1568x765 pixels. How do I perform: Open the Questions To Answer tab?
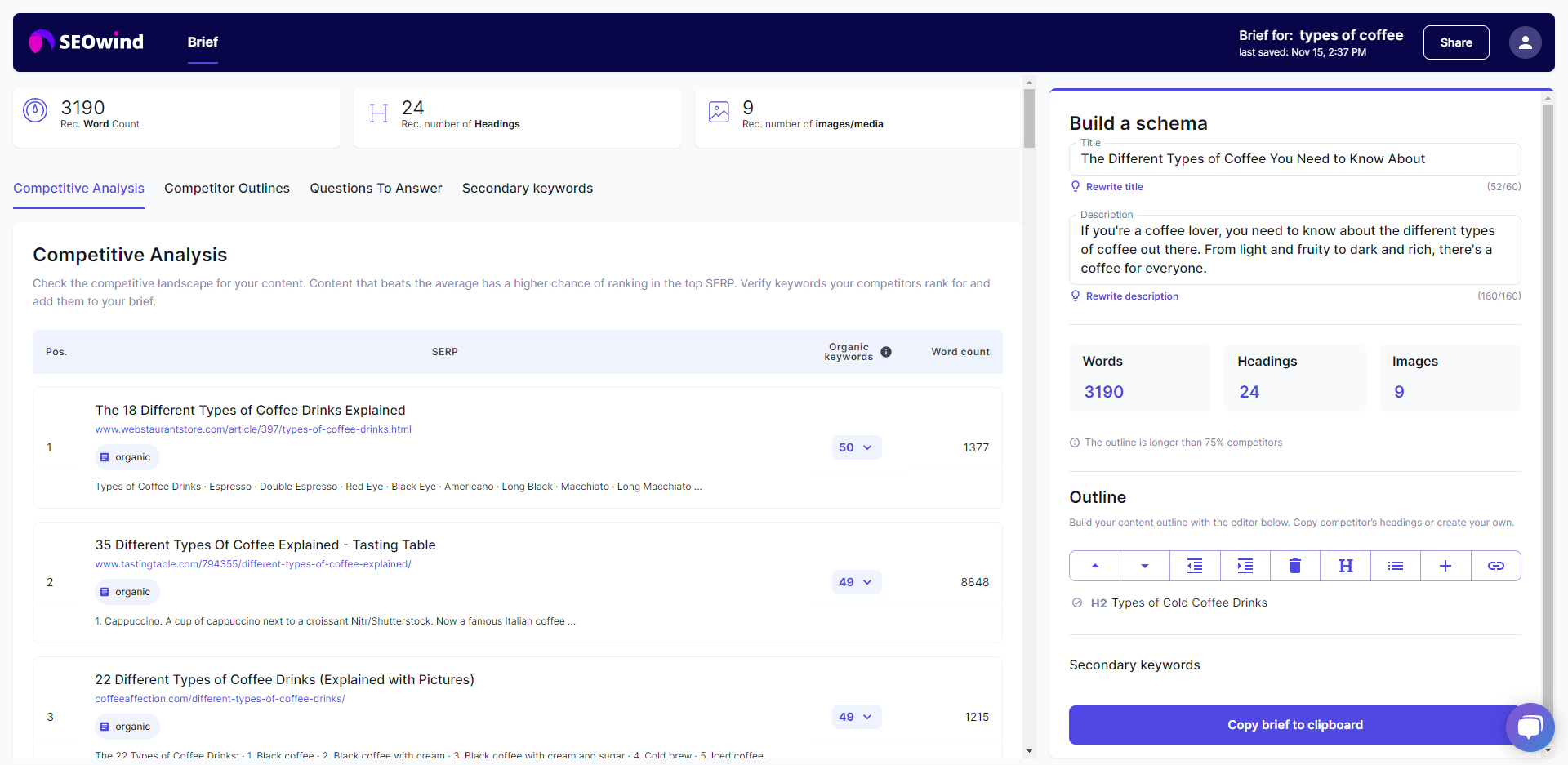point(376,189)
